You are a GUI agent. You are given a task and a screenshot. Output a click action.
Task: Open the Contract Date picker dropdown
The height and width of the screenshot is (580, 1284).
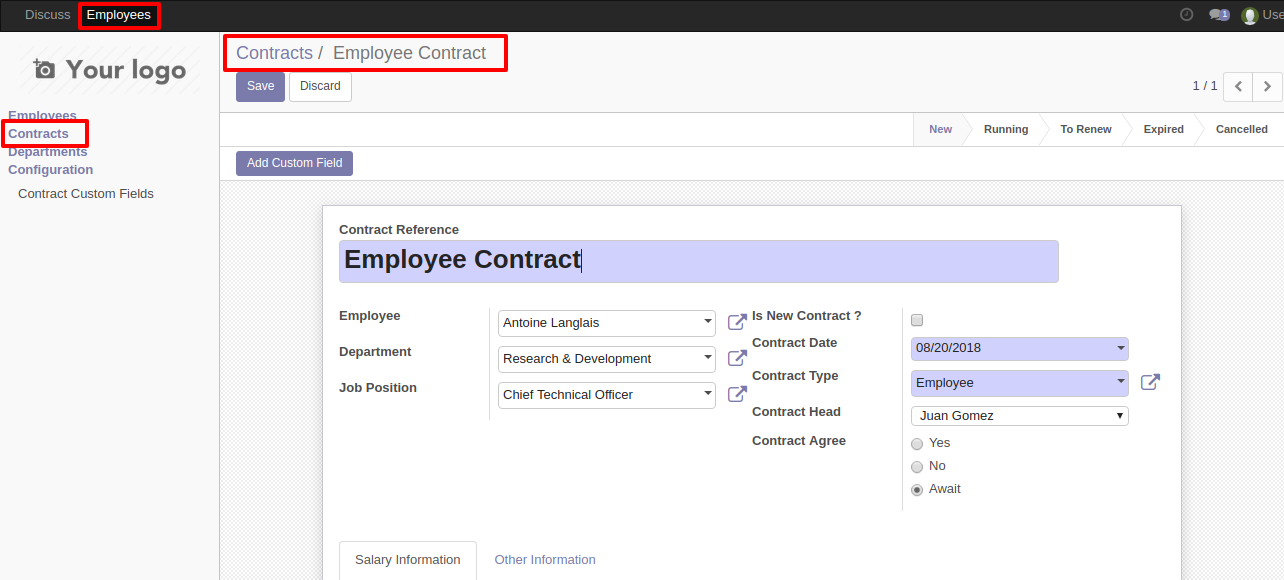pos(1020,348)
